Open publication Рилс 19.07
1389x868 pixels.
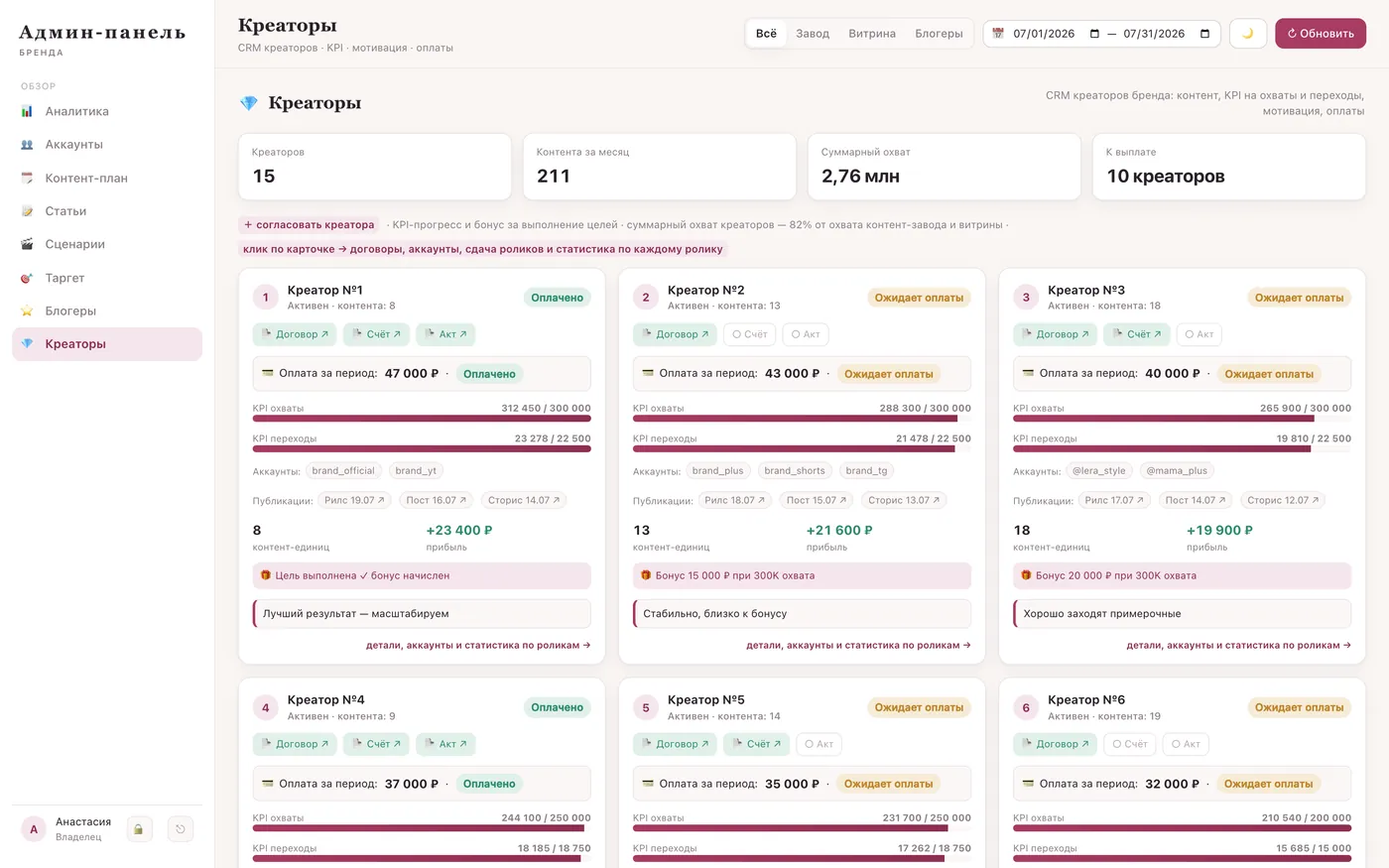tap(354, 501)
